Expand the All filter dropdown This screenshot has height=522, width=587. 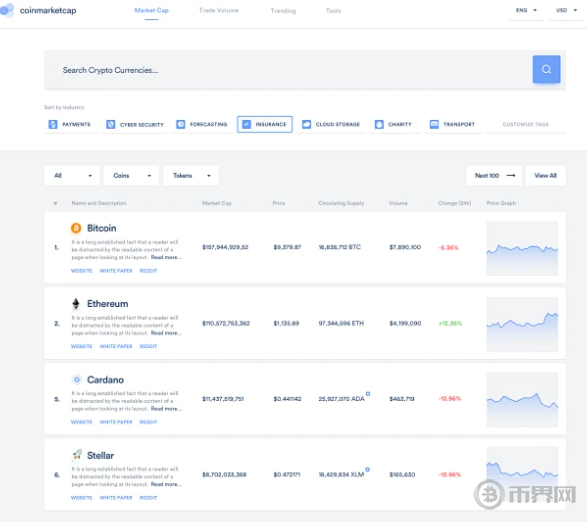pos(72,176)
